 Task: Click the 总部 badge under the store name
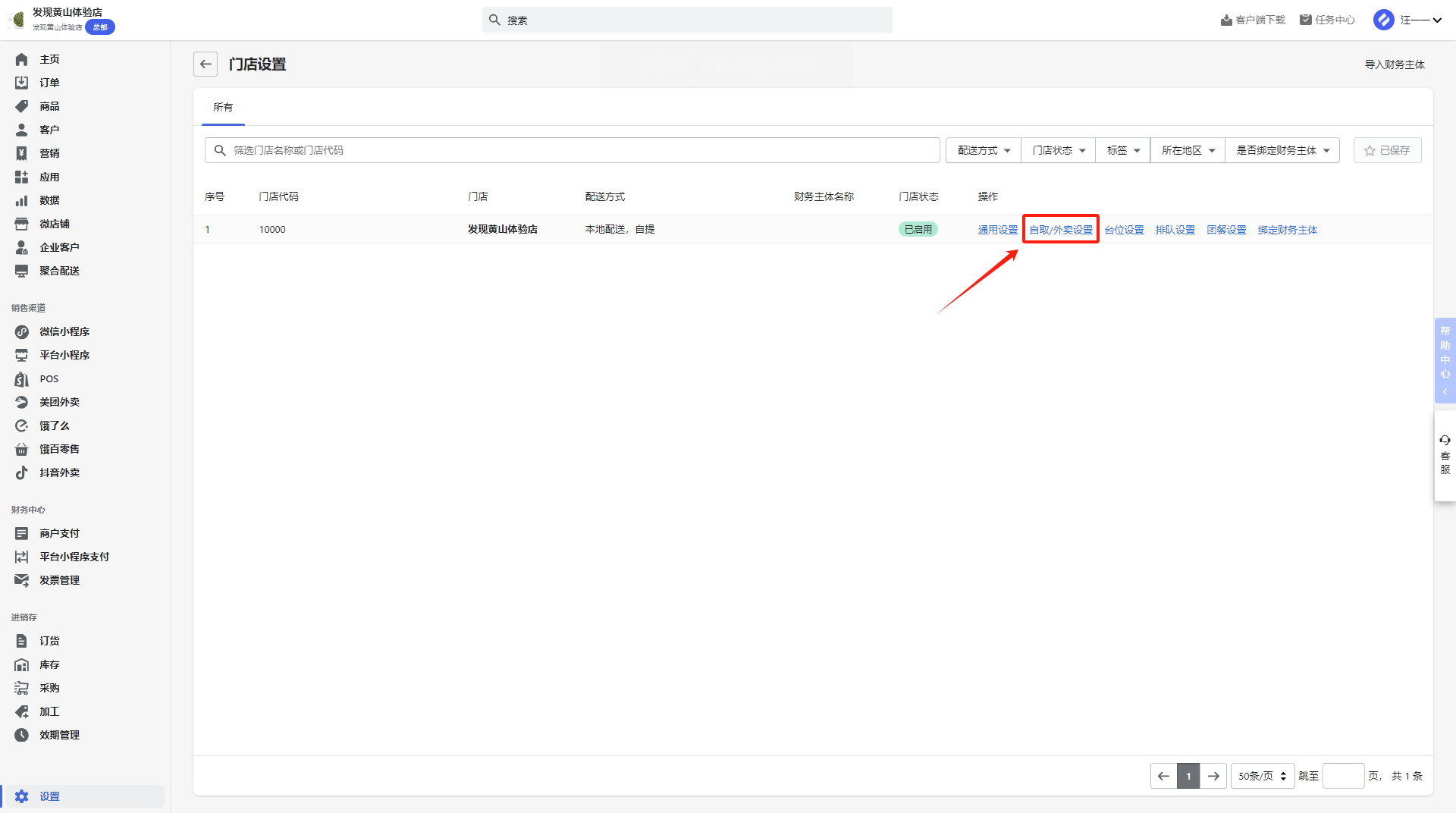click(x=100, y=27)
